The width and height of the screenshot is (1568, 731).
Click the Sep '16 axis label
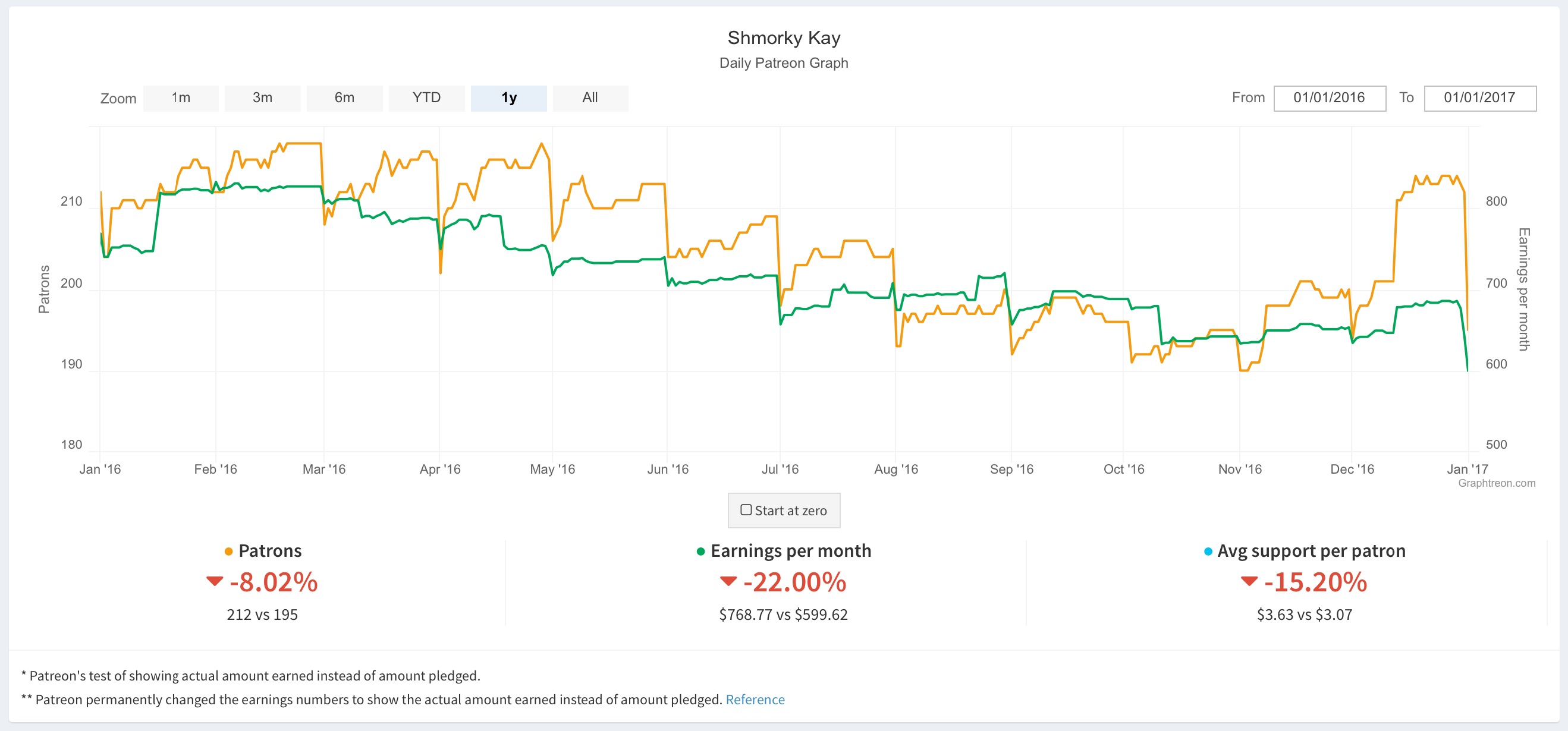click(x=1011, y=469)
